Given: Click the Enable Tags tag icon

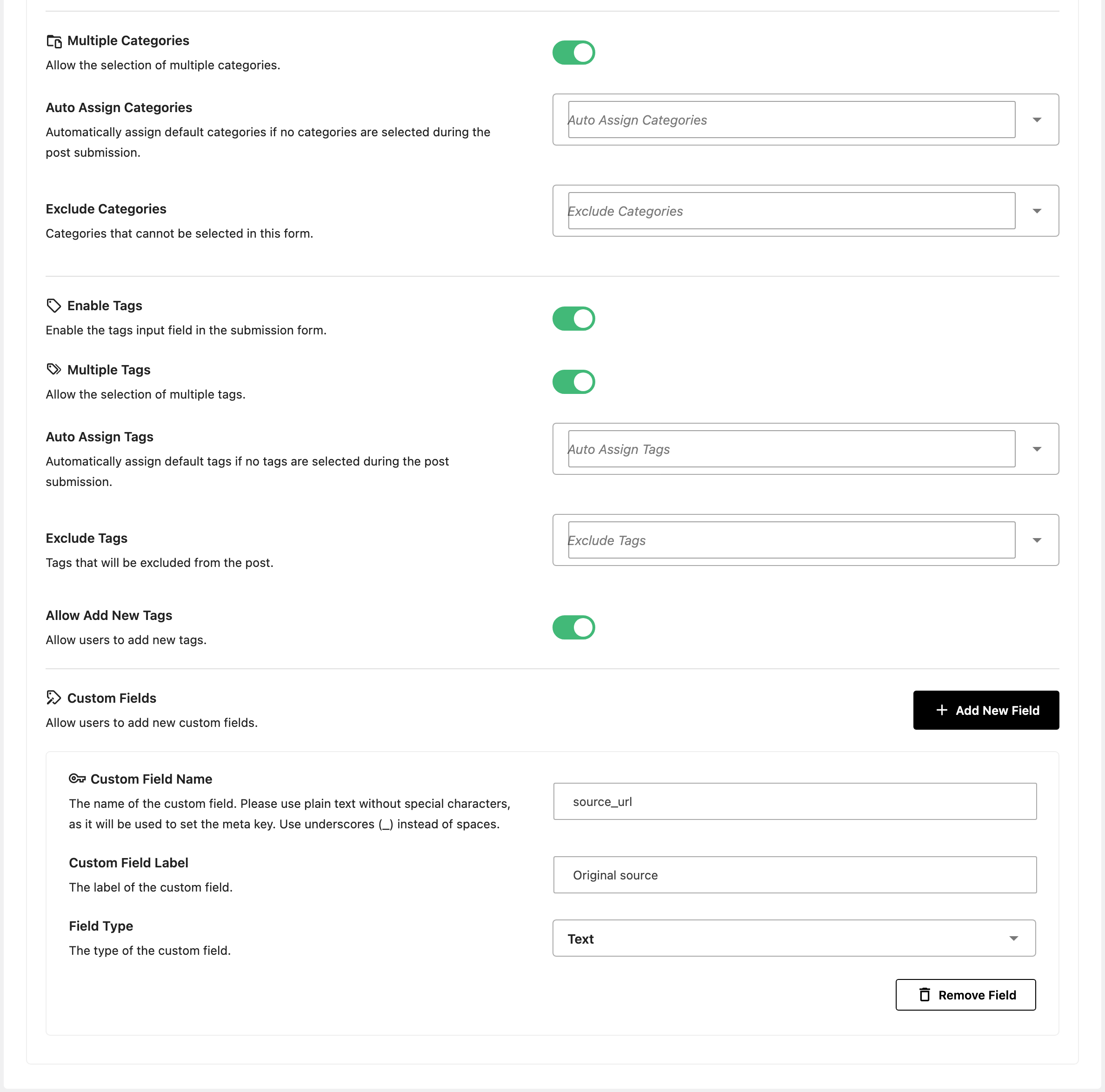Looking at the screenshot, I should [54, 306].
